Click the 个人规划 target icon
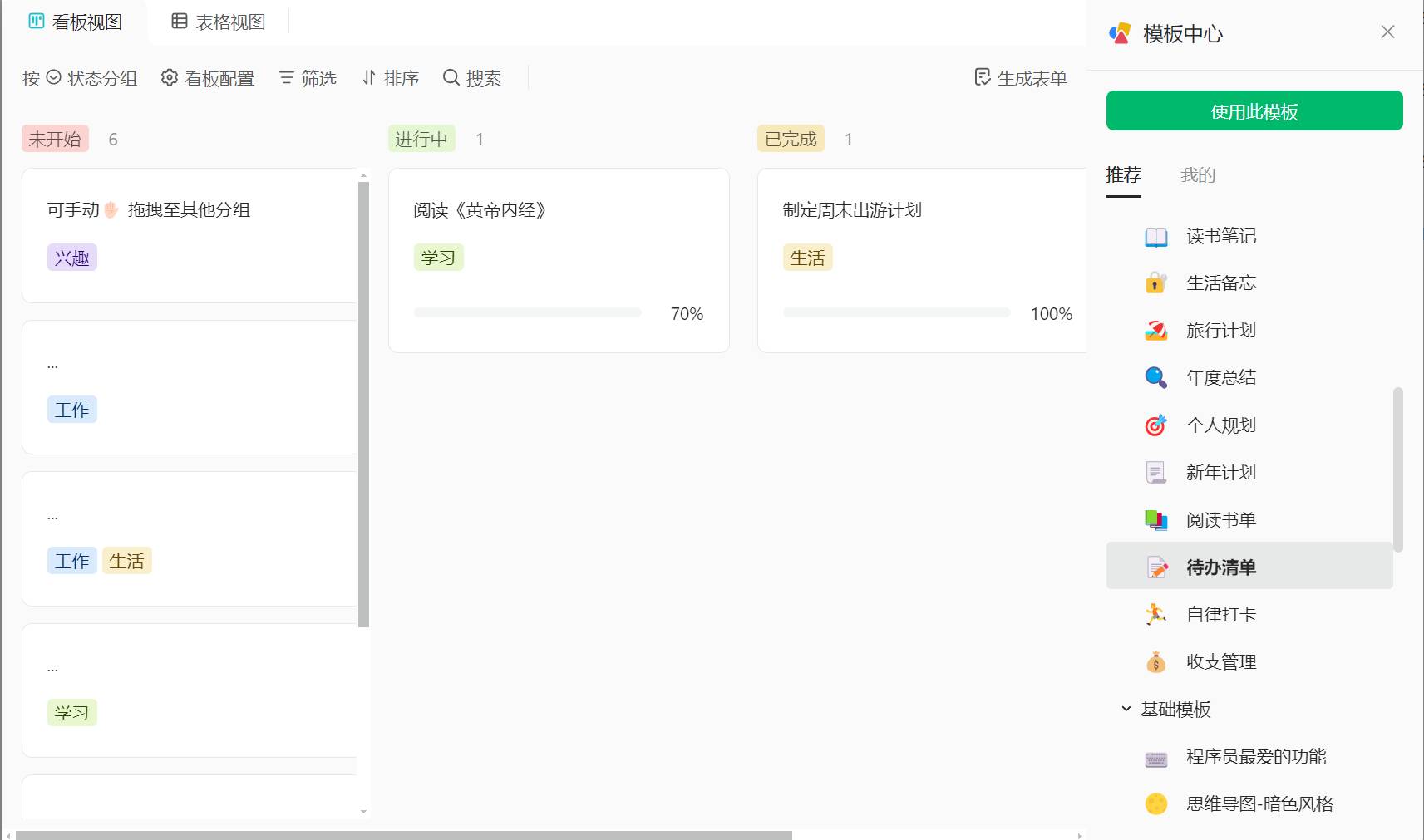The width and height of the screenshot is (1424, 840). point(1156,425)
